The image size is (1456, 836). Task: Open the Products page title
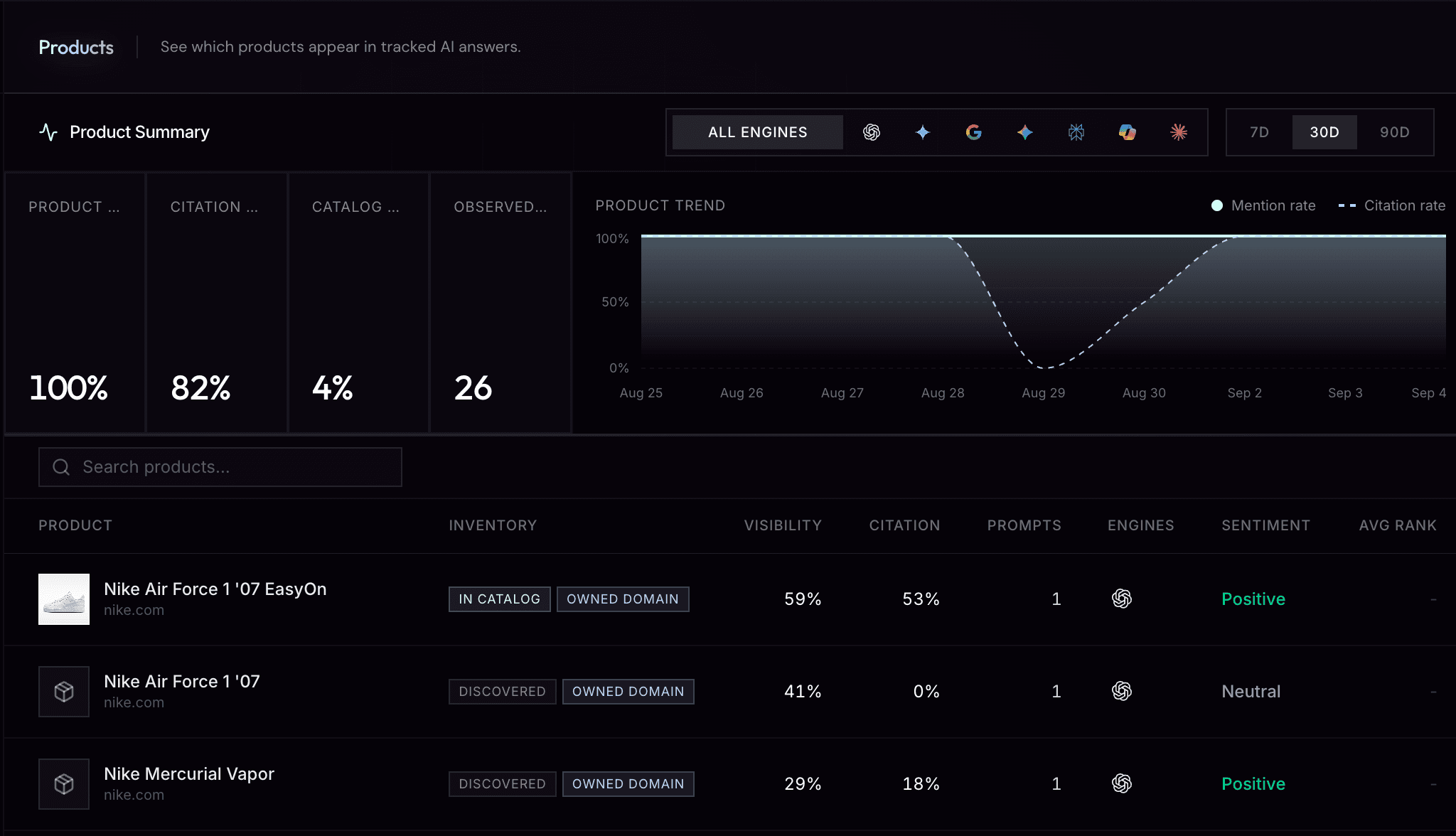[76, 47]
